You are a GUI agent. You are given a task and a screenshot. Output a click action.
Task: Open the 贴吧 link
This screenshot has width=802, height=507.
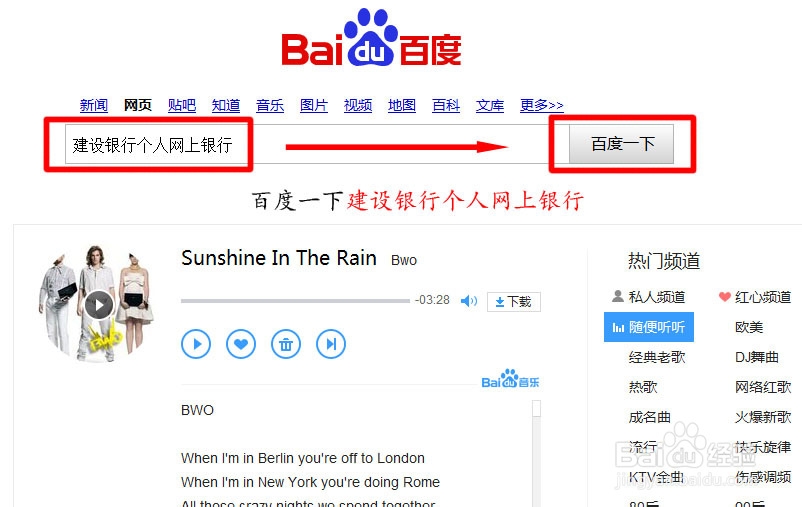tap(182, 105)
